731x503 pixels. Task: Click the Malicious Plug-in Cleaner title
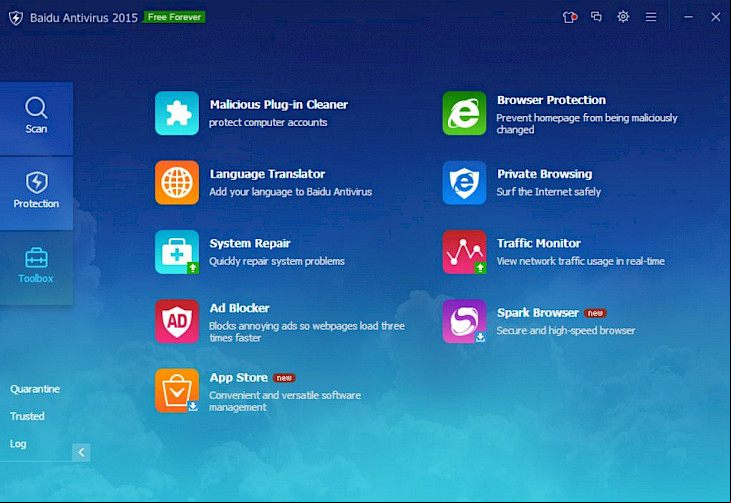click(279, 104)
